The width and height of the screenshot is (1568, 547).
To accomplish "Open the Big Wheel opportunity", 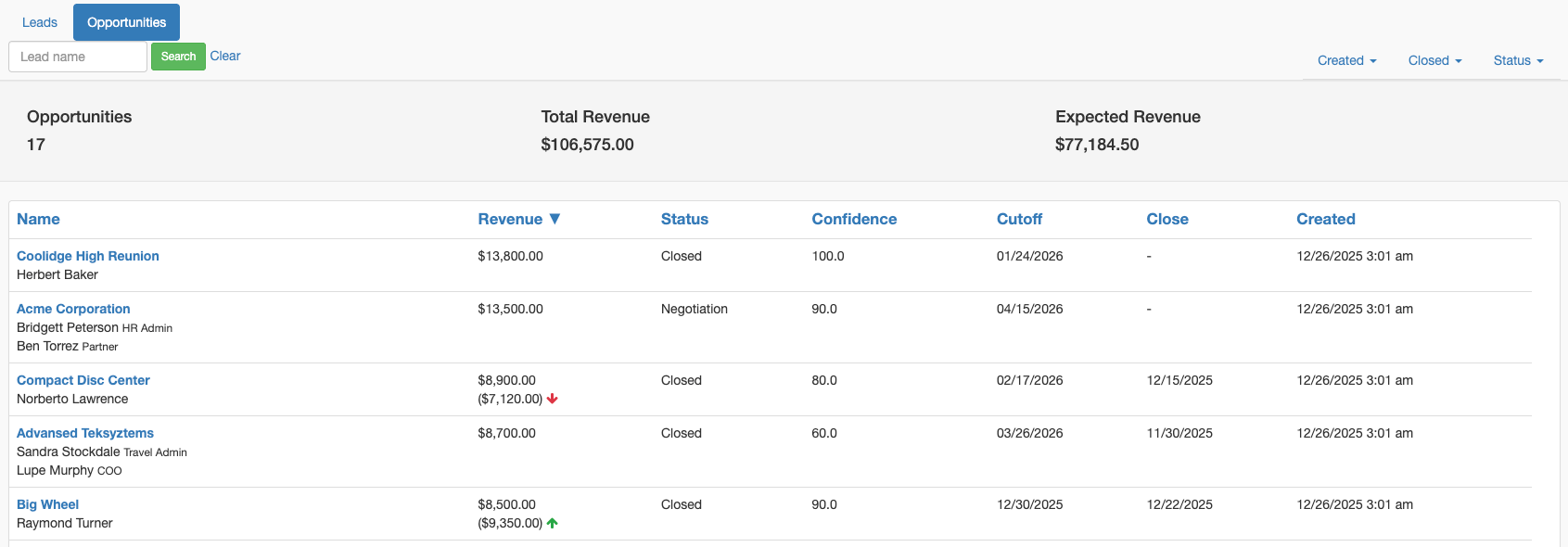I will pos(48,504).
